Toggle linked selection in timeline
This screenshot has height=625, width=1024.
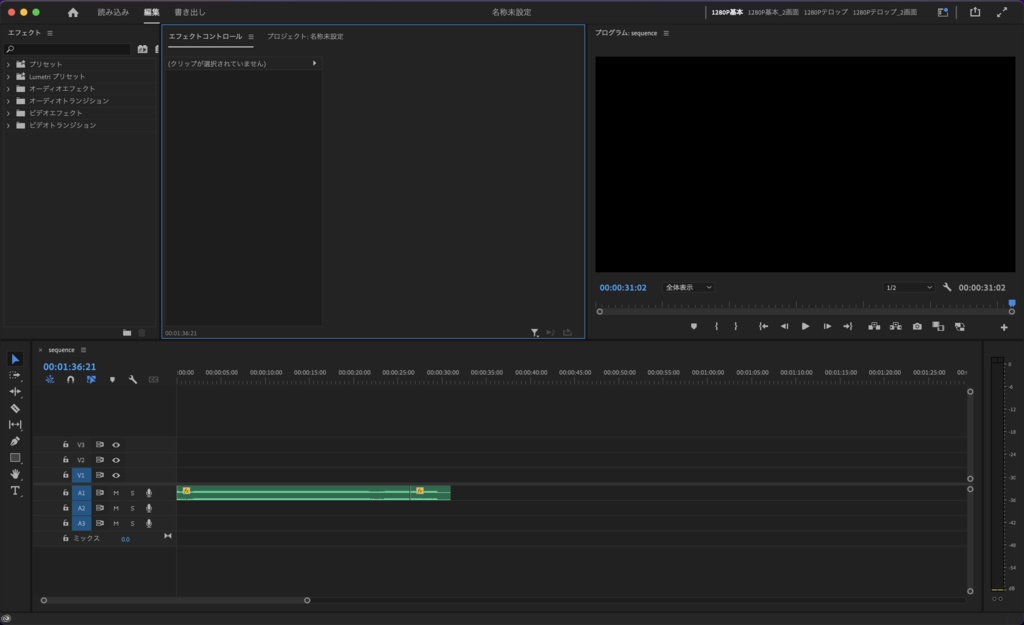[91, 379]
